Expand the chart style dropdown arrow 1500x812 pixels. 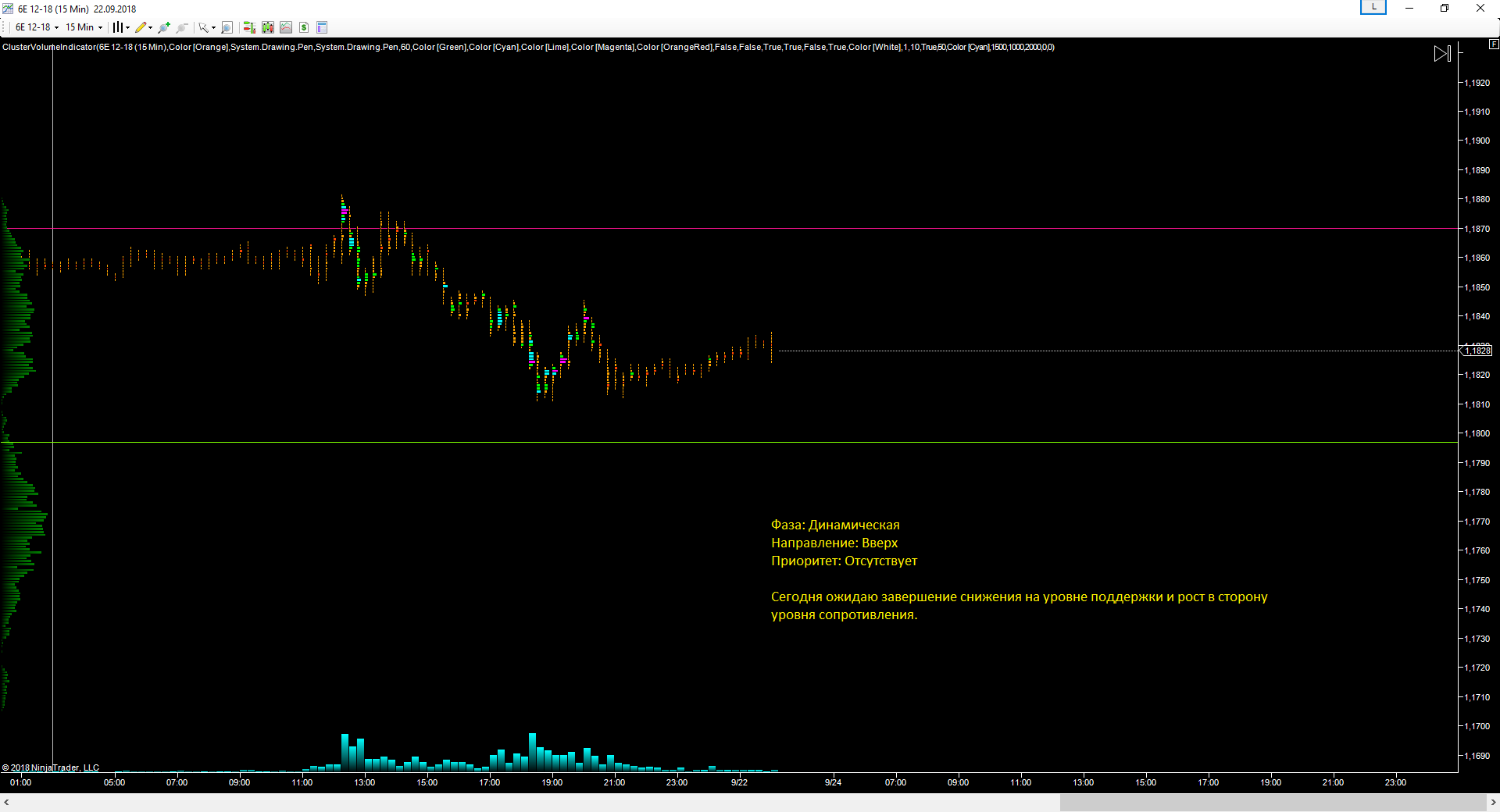coord(127,27)
